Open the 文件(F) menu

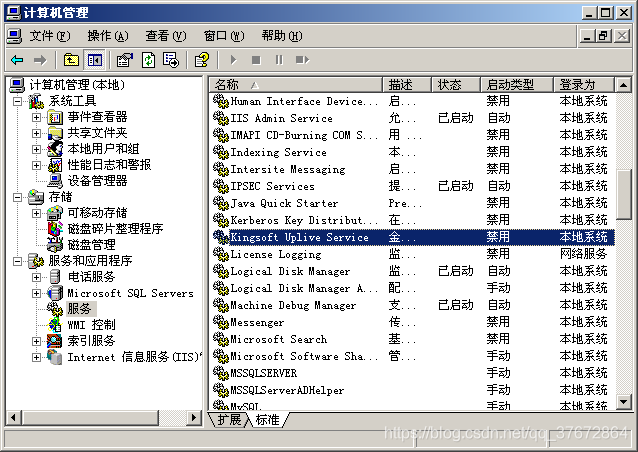click(x=50, y=36)
